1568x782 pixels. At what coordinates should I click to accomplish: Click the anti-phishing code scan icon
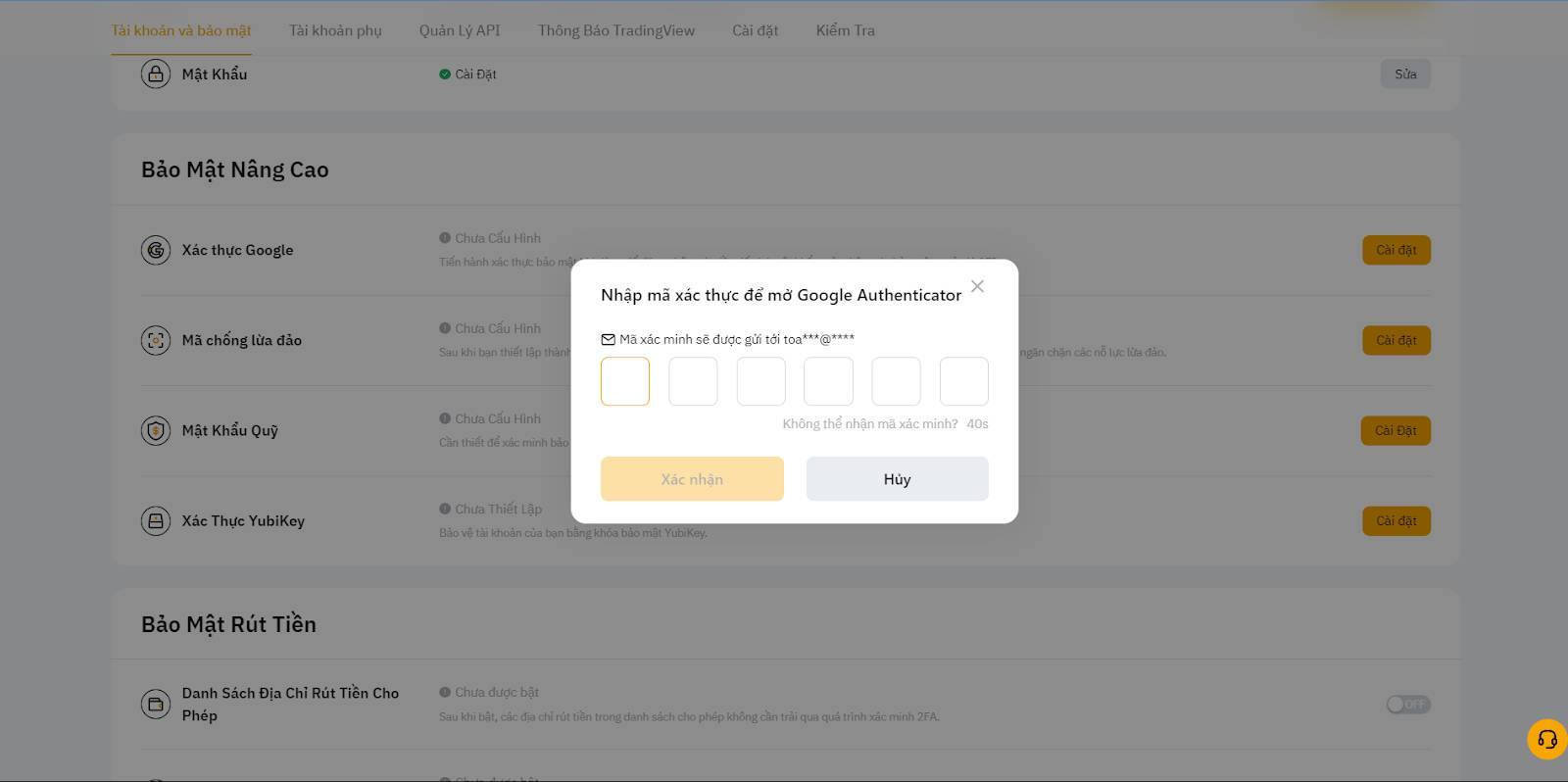pos(156,340)
